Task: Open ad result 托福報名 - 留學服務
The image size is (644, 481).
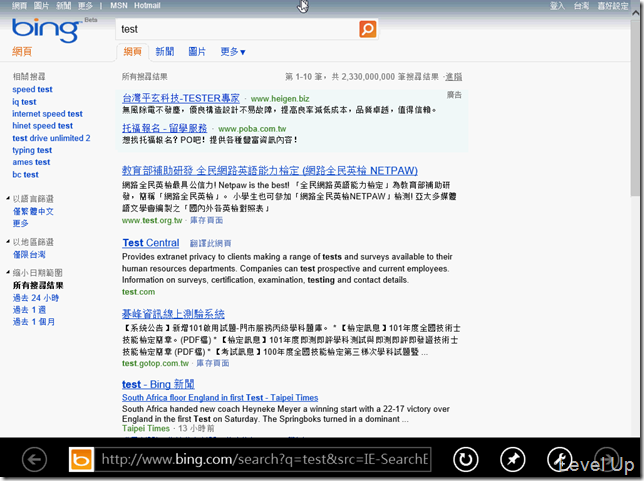Action: 164,128
